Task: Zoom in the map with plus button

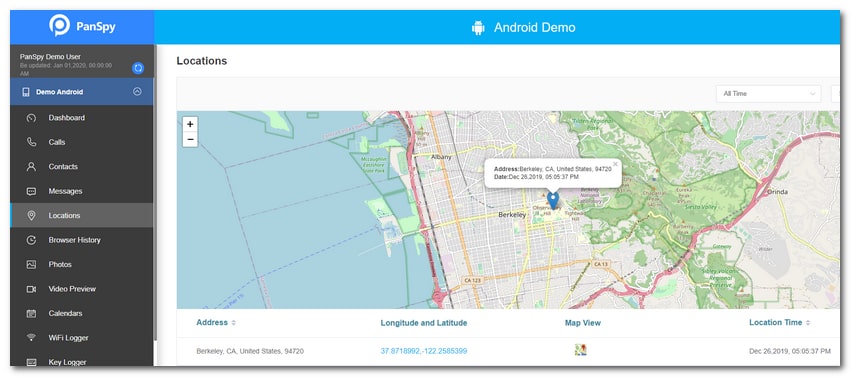Action: pyautogui.click(x=190, y=124)
